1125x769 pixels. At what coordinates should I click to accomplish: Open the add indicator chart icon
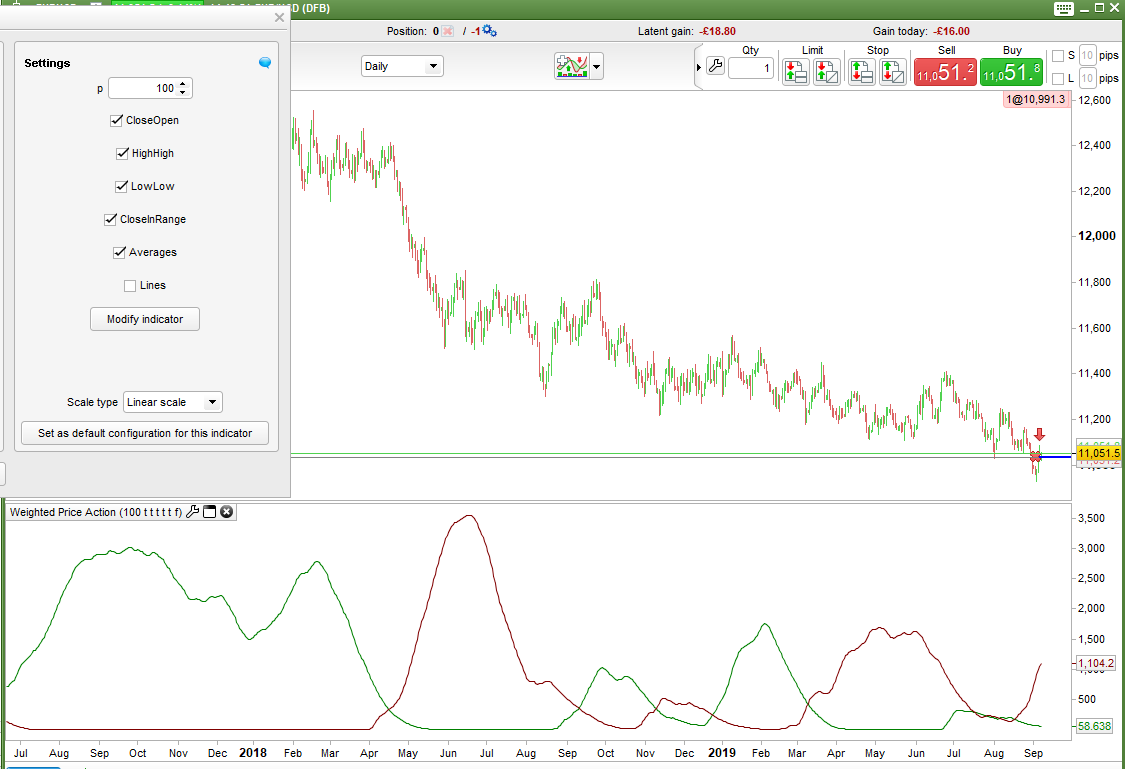coord(572,67)
